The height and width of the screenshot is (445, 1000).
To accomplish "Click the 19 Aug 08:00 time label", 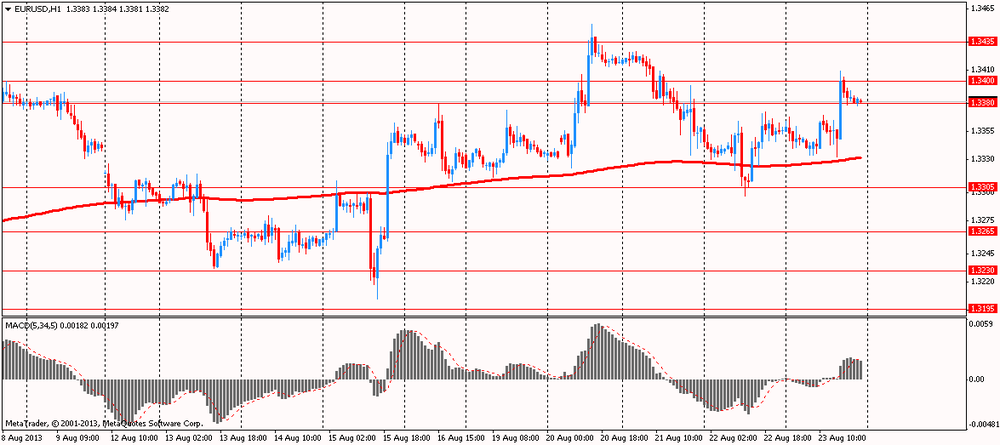I will click(515, 439).
